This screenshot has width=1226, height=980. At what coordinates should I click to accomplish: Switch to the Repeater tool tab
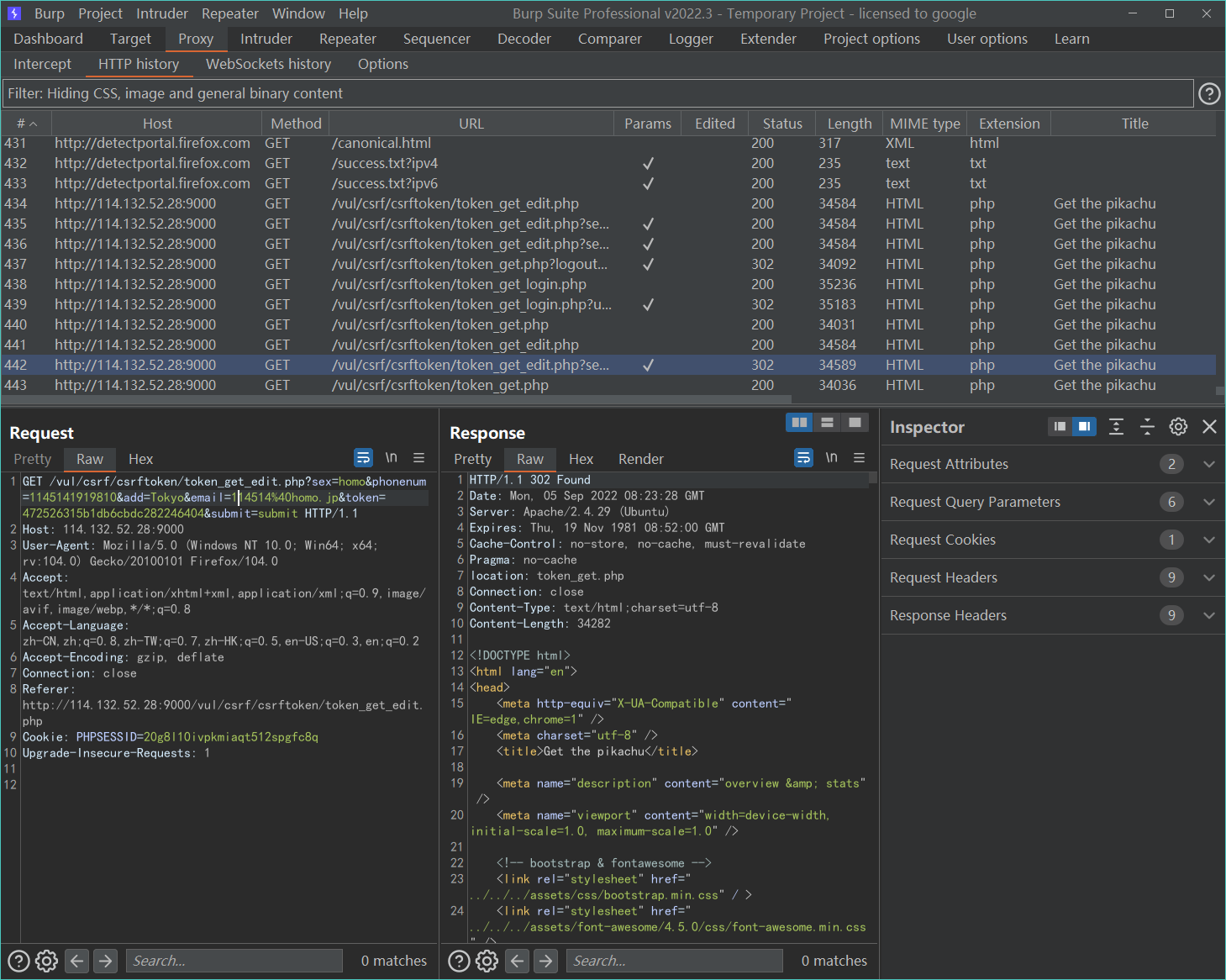347,39
